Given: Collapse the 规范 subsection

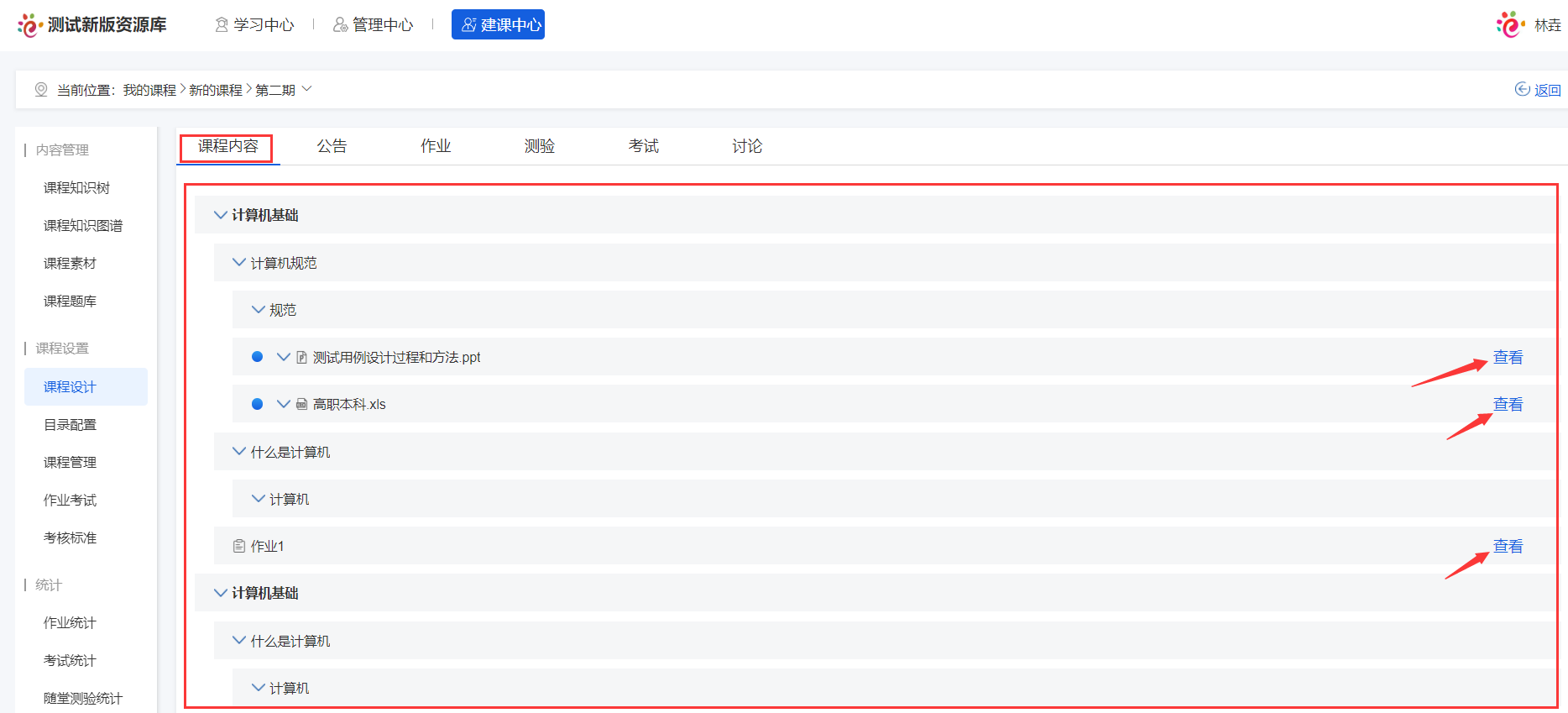Looking at the screenshot, I should click(x=259, y=310).
